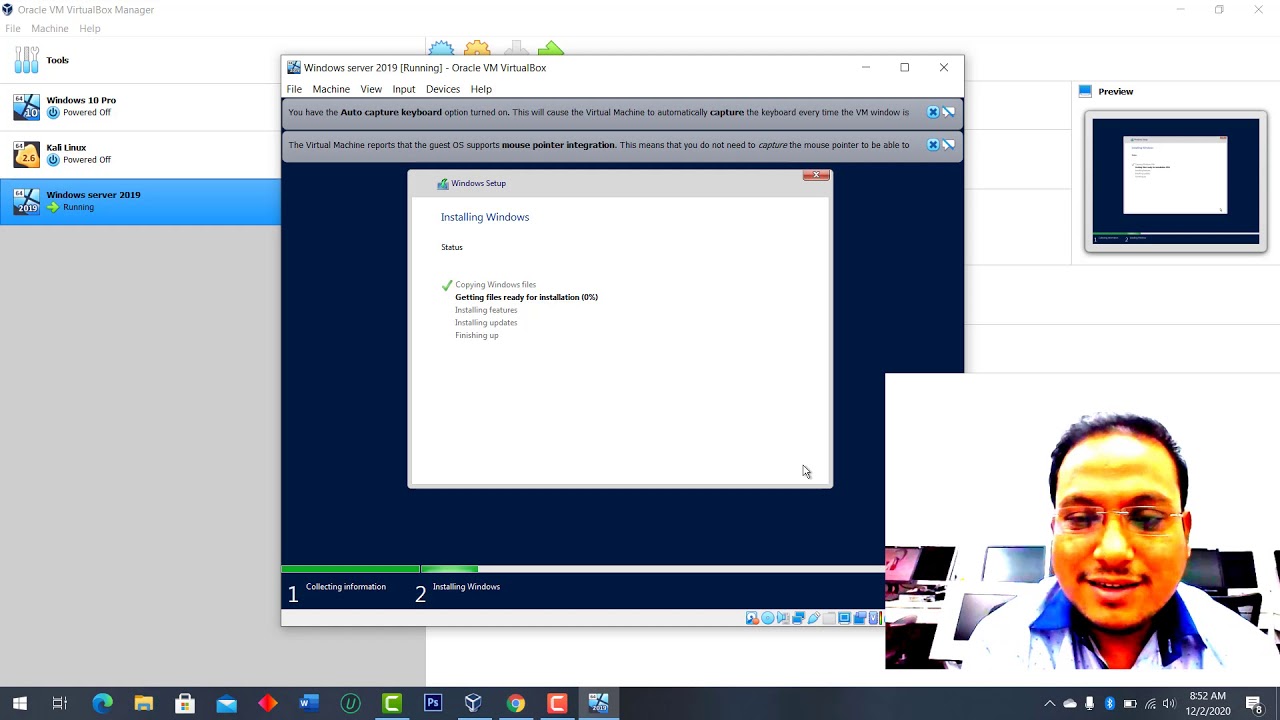The width and height of the screenshot is (1280, 720).
Task: Dismiss the mouse pointer integration notification
Action: [933, 145]
